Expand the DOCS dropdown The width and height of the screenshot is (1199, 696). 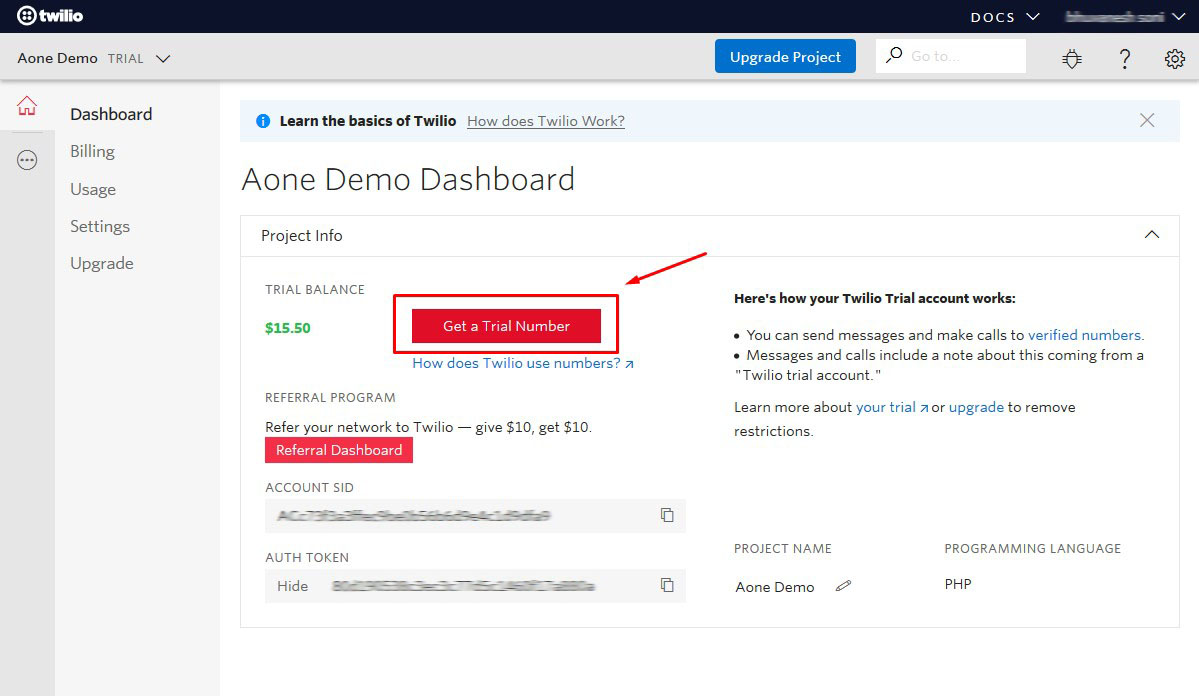(1005, 16)
